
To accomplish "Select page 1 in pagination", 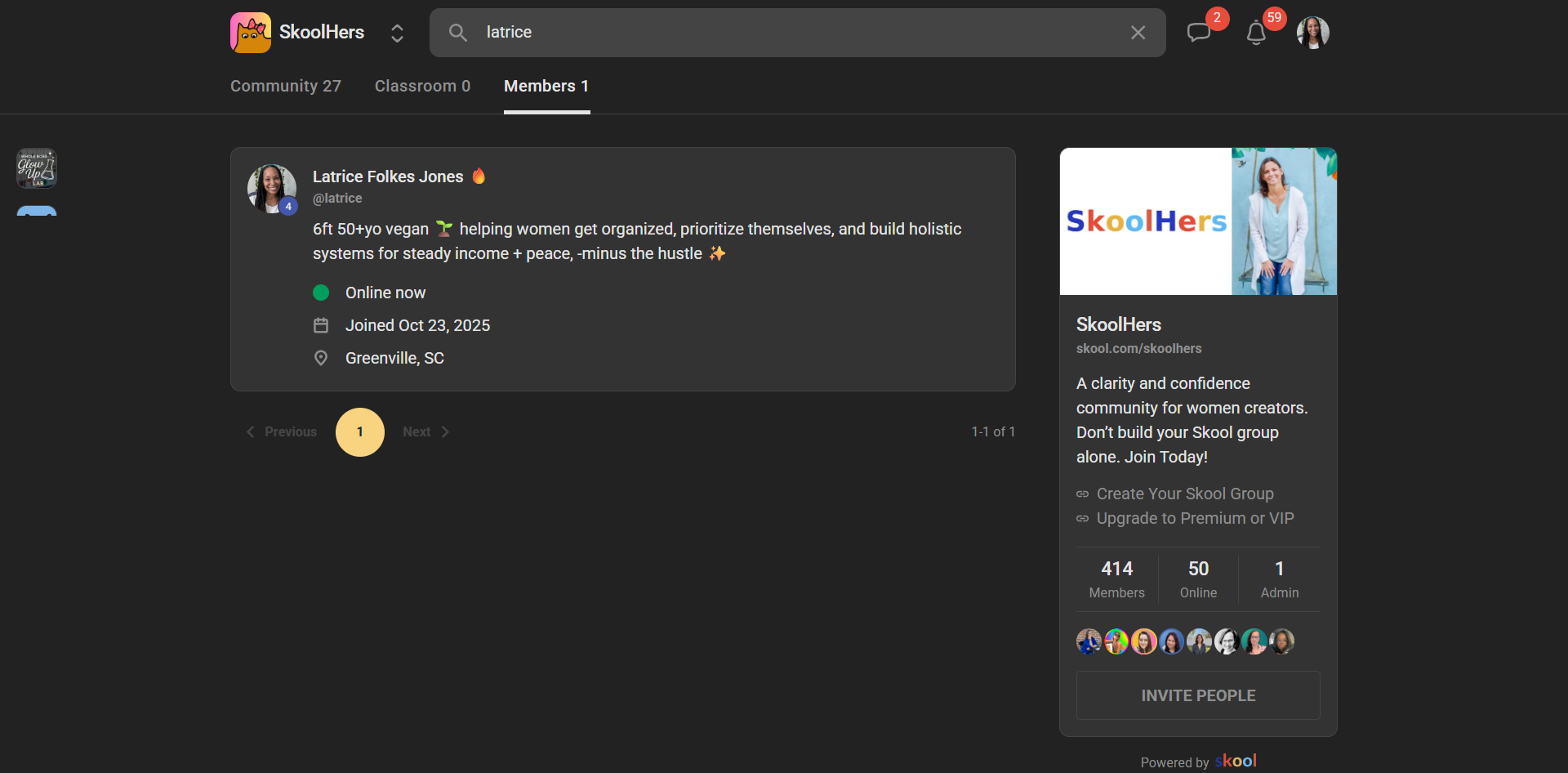I will coord(359,431).
